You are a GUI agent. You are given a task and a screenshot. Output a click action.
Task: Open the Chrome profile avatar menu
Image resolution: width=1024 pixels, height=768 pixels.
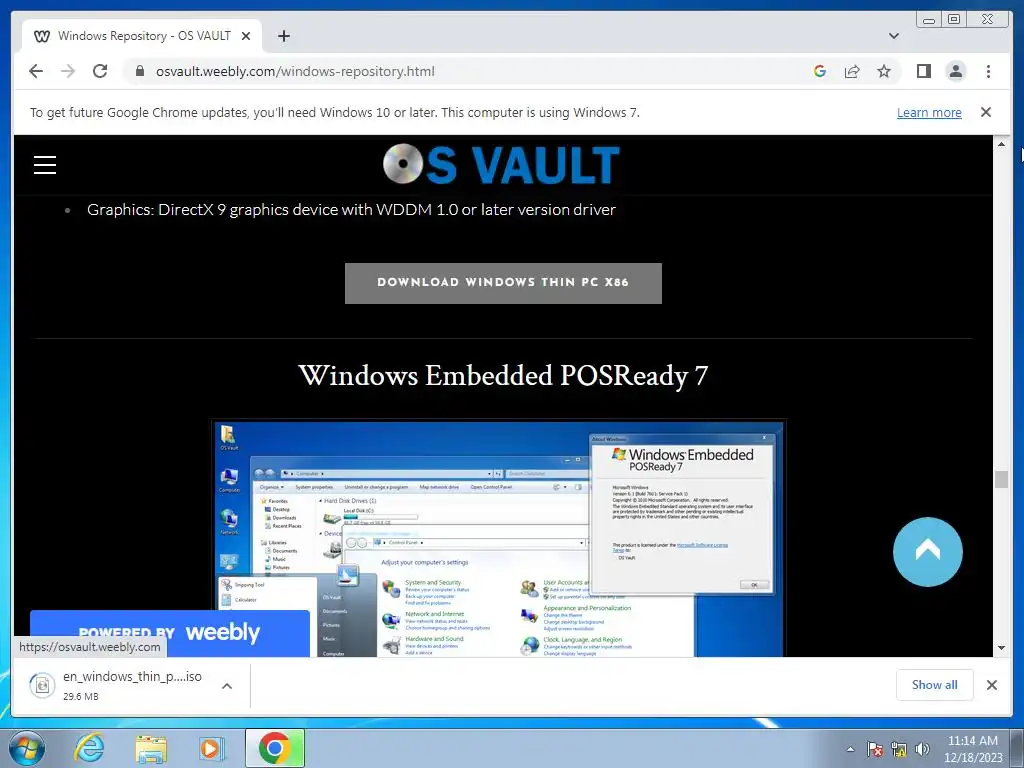[x=955, y=71]
